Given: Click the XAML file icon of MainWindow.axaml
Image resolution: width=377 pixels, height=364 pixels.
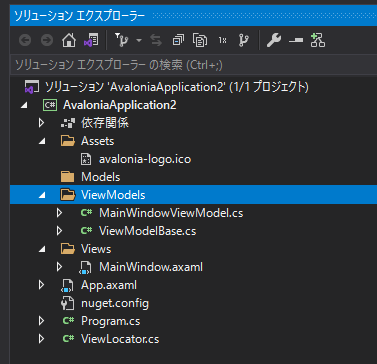Looking at the screenshot, I should click(85, 268).
